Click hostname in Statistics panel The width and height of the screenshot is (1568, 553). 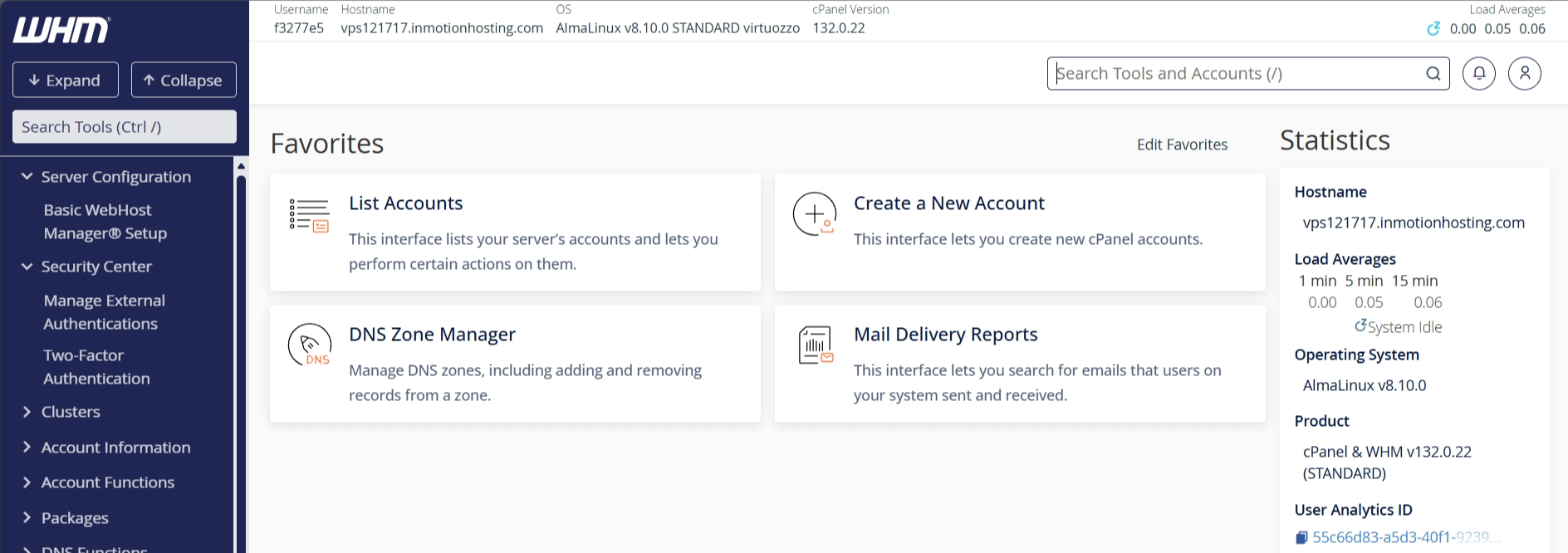tap(1414, 223)
